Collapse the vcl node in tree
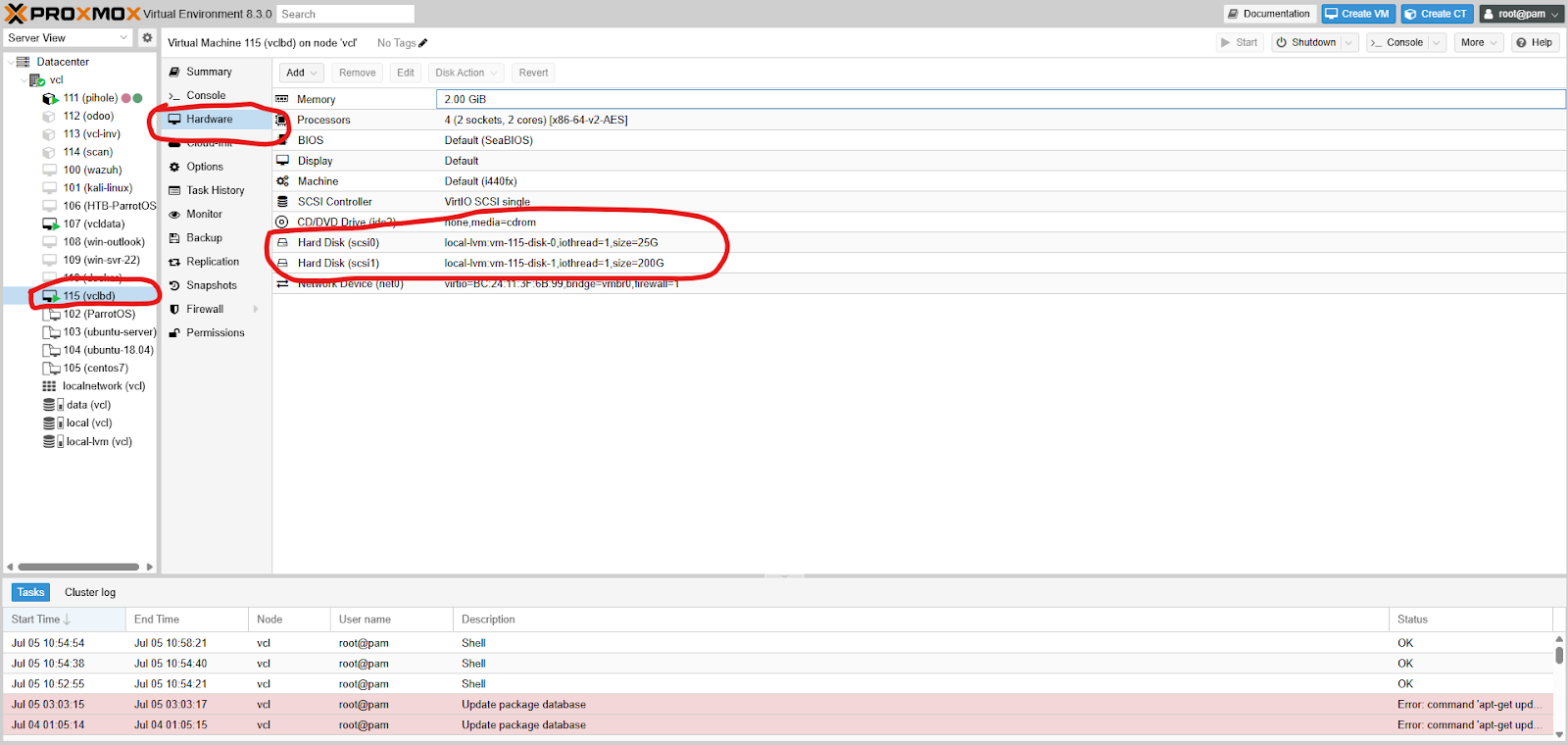Image resolution: width=1568 pixels, height=745 pixels. coord(24,80)
